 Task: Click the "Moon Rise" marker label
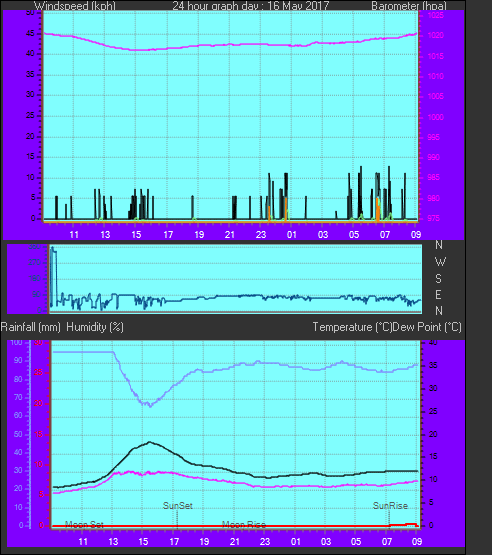click(244, 524)
